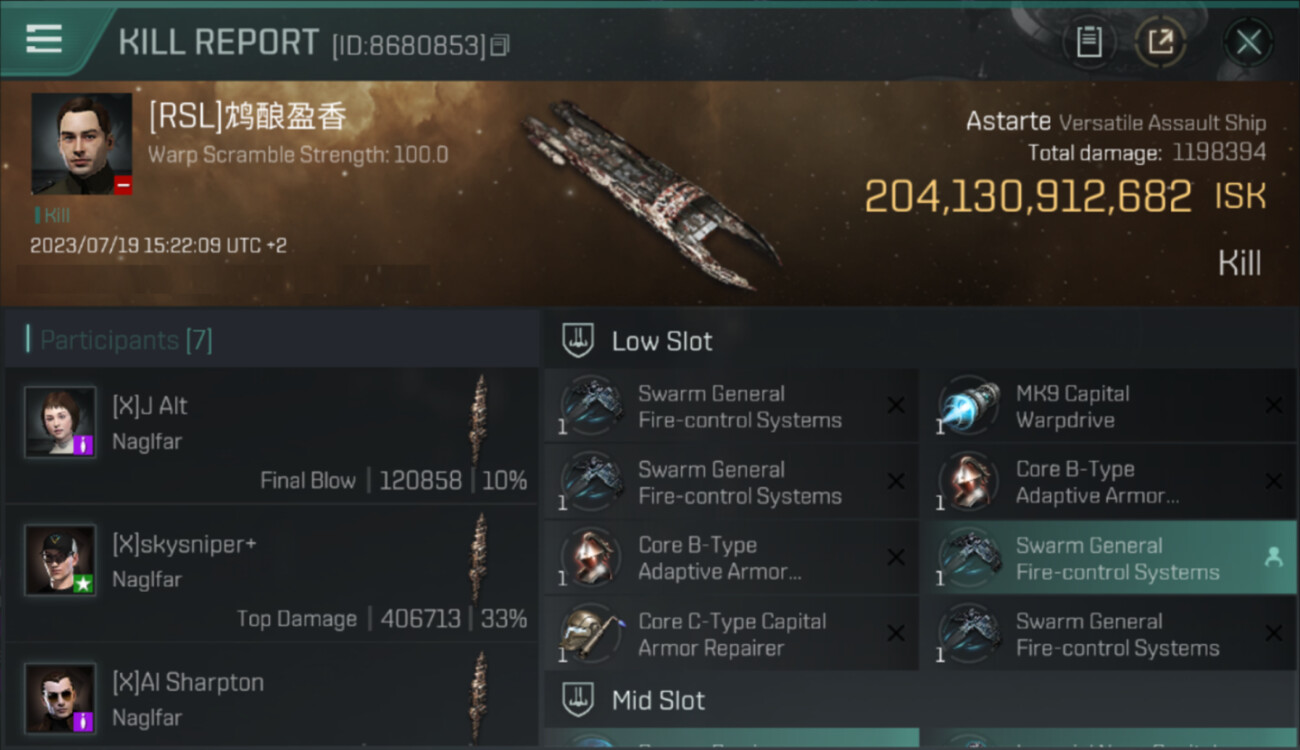This screenshot has height=750, width=1300.
Task: Click the highlighted Swarm General module person icon
Action: [x=1273, y=558]
